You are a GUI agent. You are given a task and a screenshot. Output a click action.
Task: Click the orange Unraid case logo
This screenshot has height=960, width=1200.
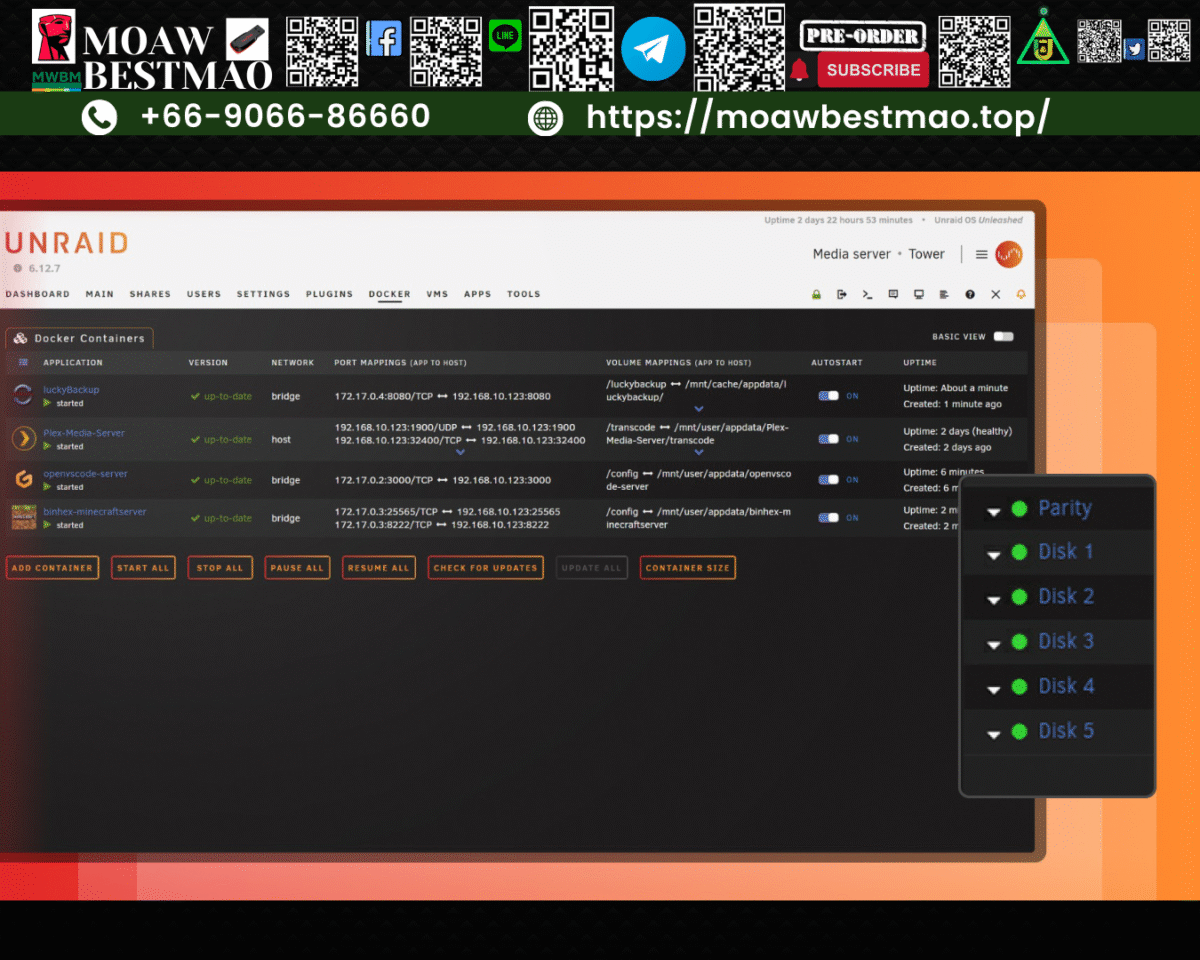tap(1009, 254)
